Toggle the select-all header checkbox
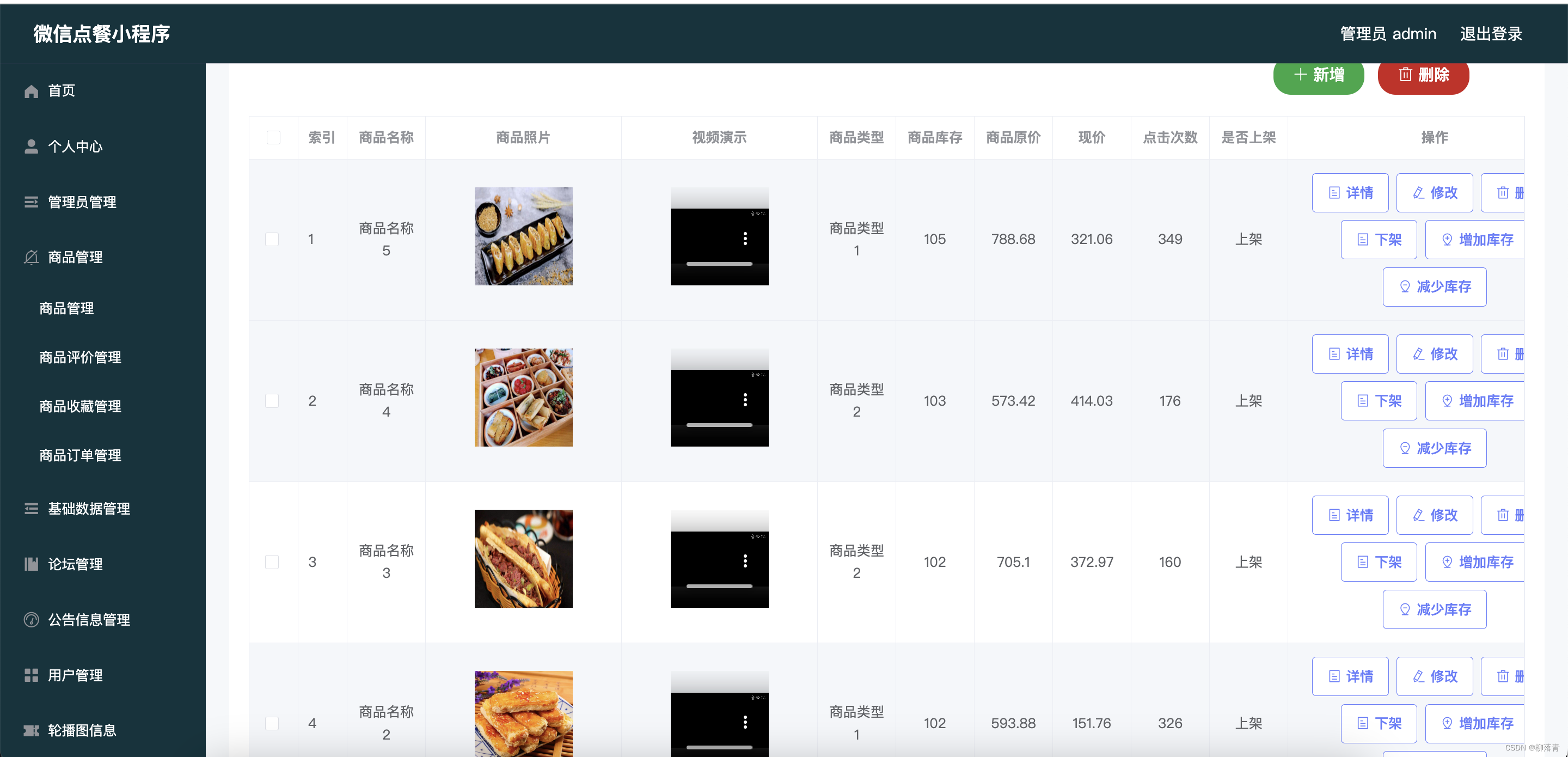 pyautogui.click(x=273, y=137)
